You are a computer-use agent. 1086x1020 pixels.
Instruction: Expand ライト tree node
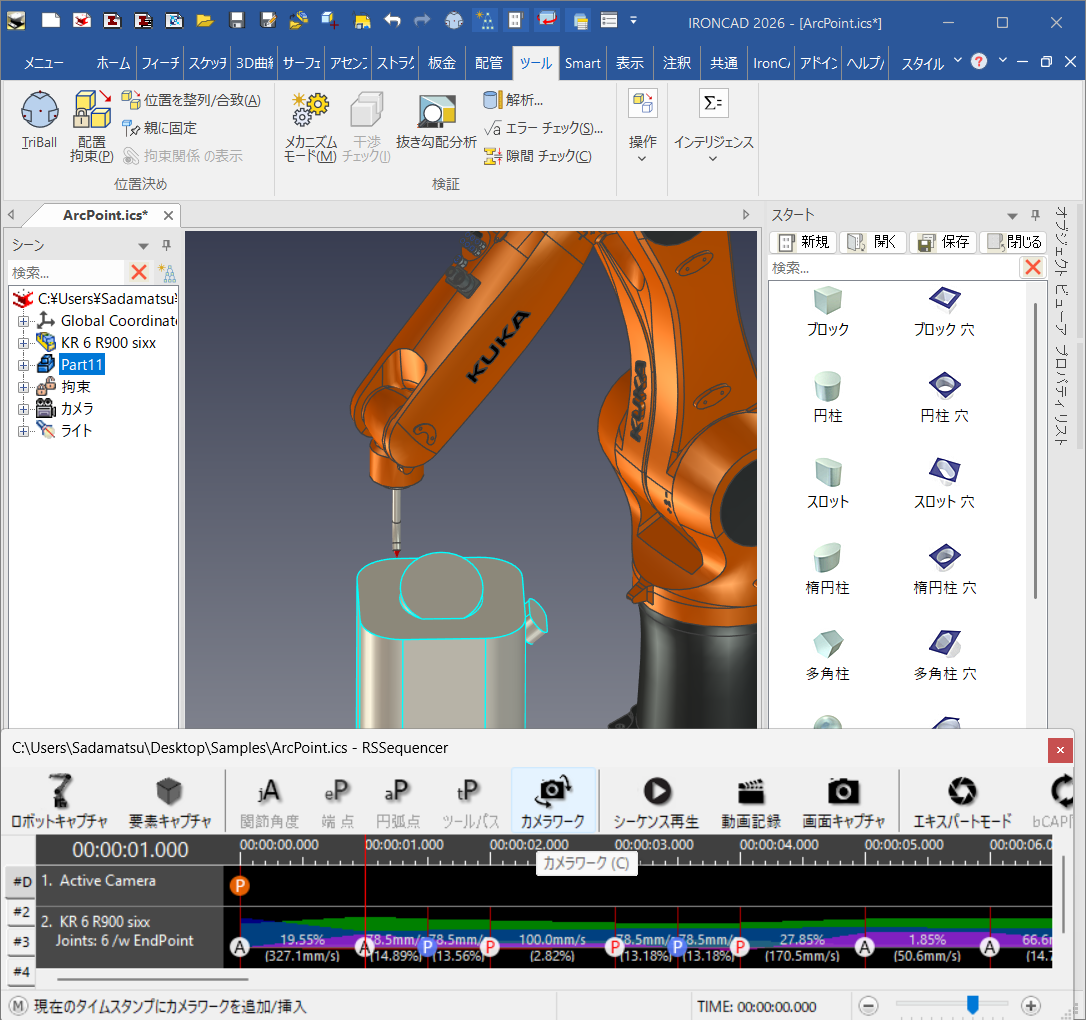coord(24,431)
